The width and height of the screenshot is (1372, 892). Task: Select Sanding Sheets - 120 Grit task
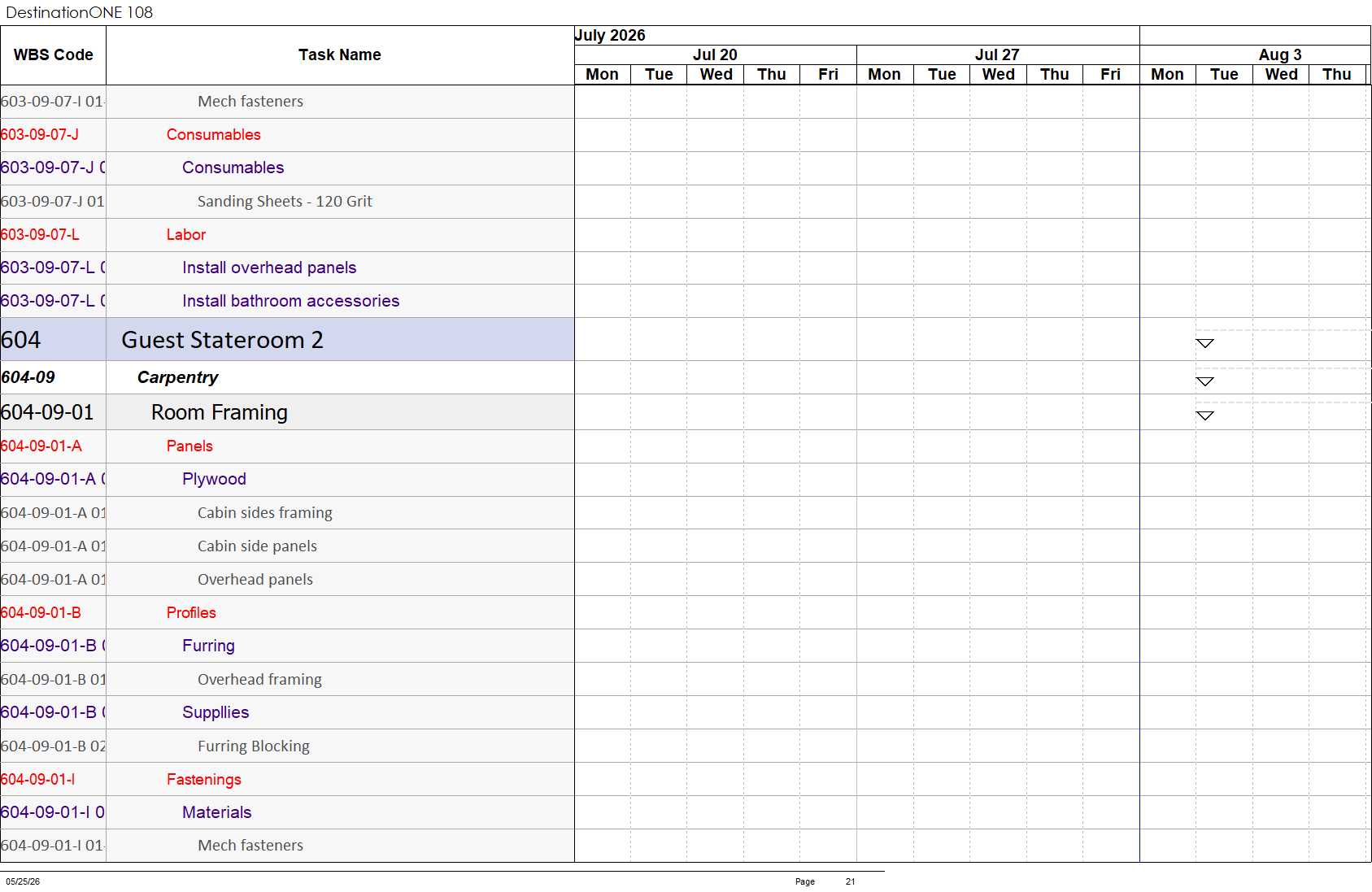340,201
